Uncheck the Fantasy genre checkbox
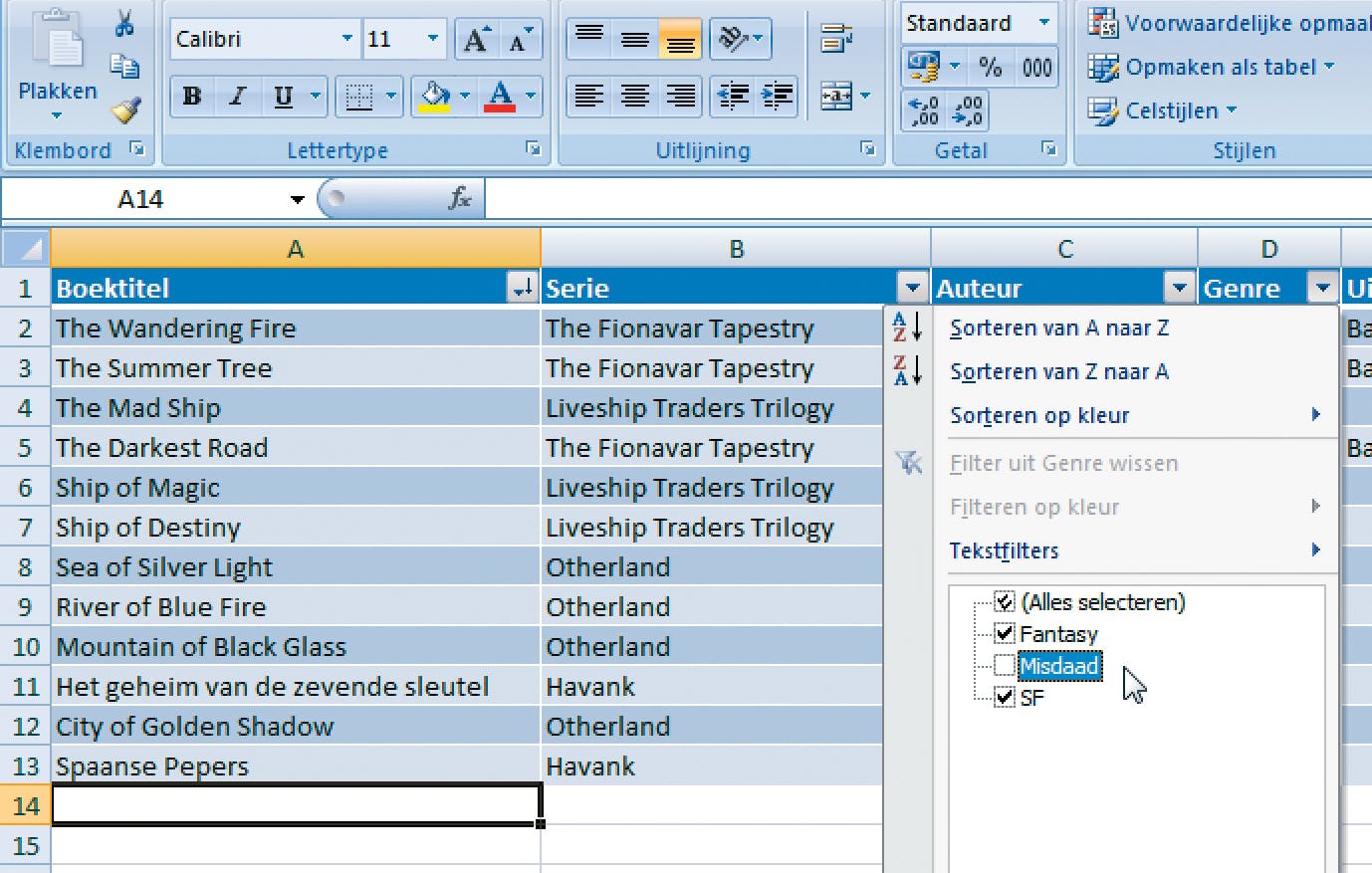Image resolution: width=1372 pixels, height=873 pixels. (x=1005, y=633)
